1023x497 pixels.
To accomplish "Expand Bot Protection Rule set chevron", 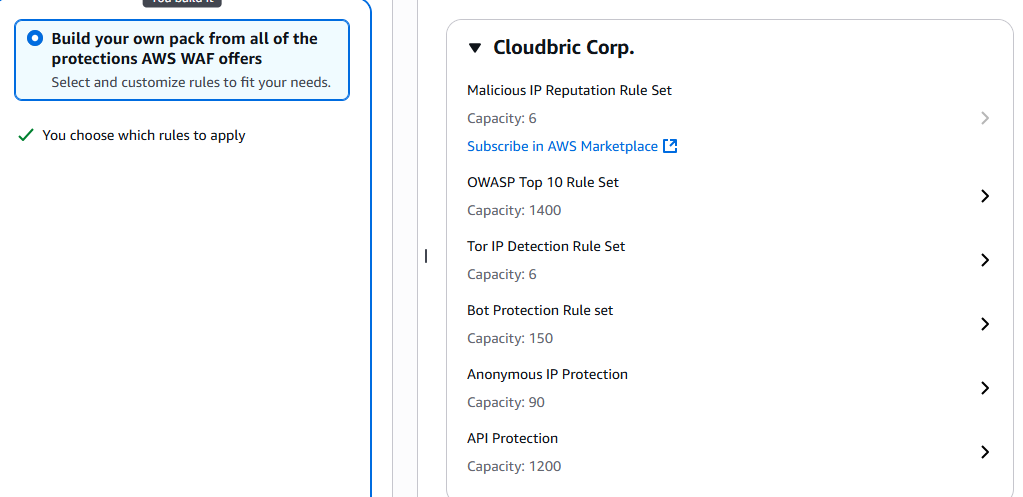I will coord(985,324).
